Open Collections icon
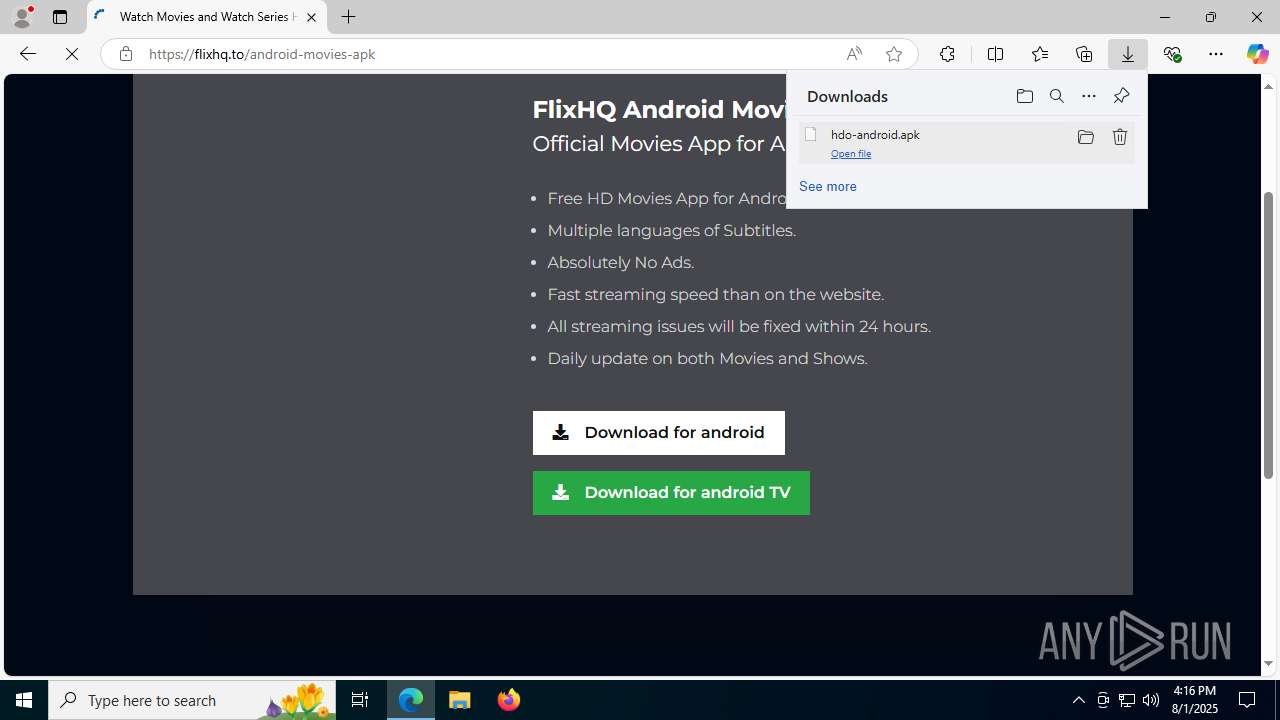 click(1084, 54)
